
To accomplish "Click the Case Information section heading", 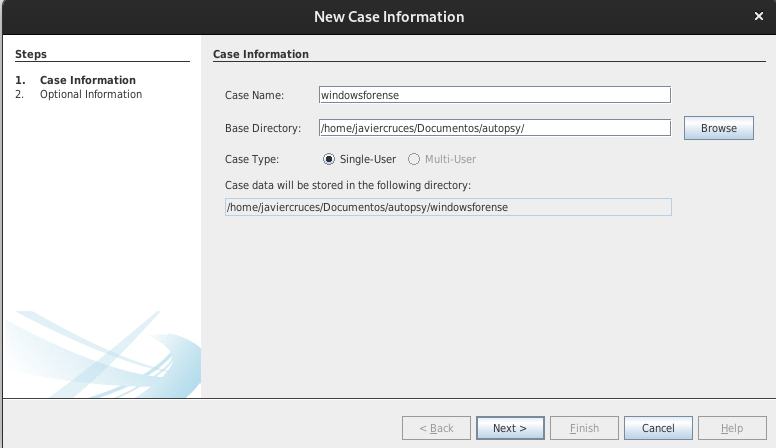I will [x=261, y=54].
